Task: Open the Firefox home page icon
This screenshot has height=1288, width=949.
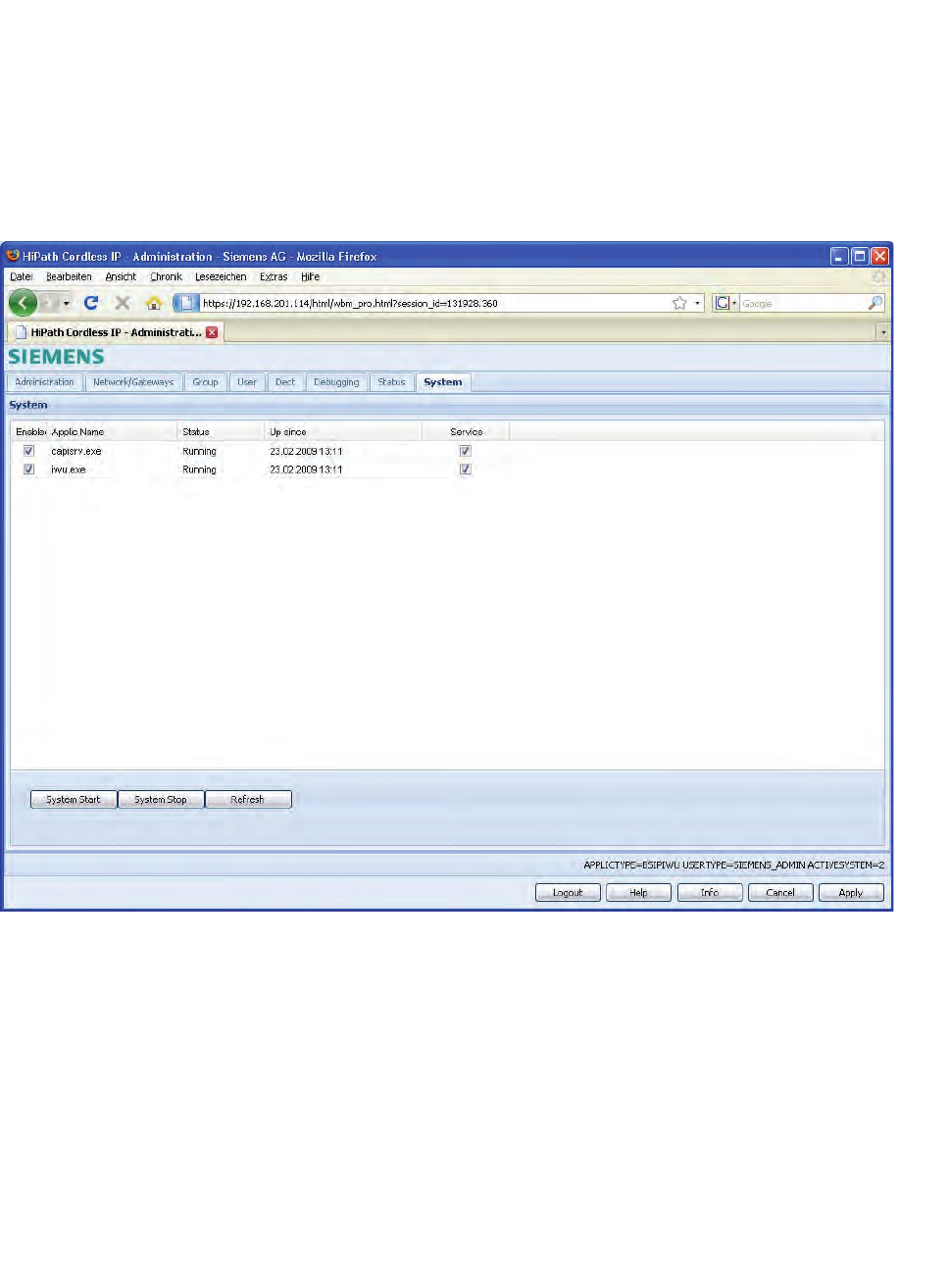Action: coord(154,303)
